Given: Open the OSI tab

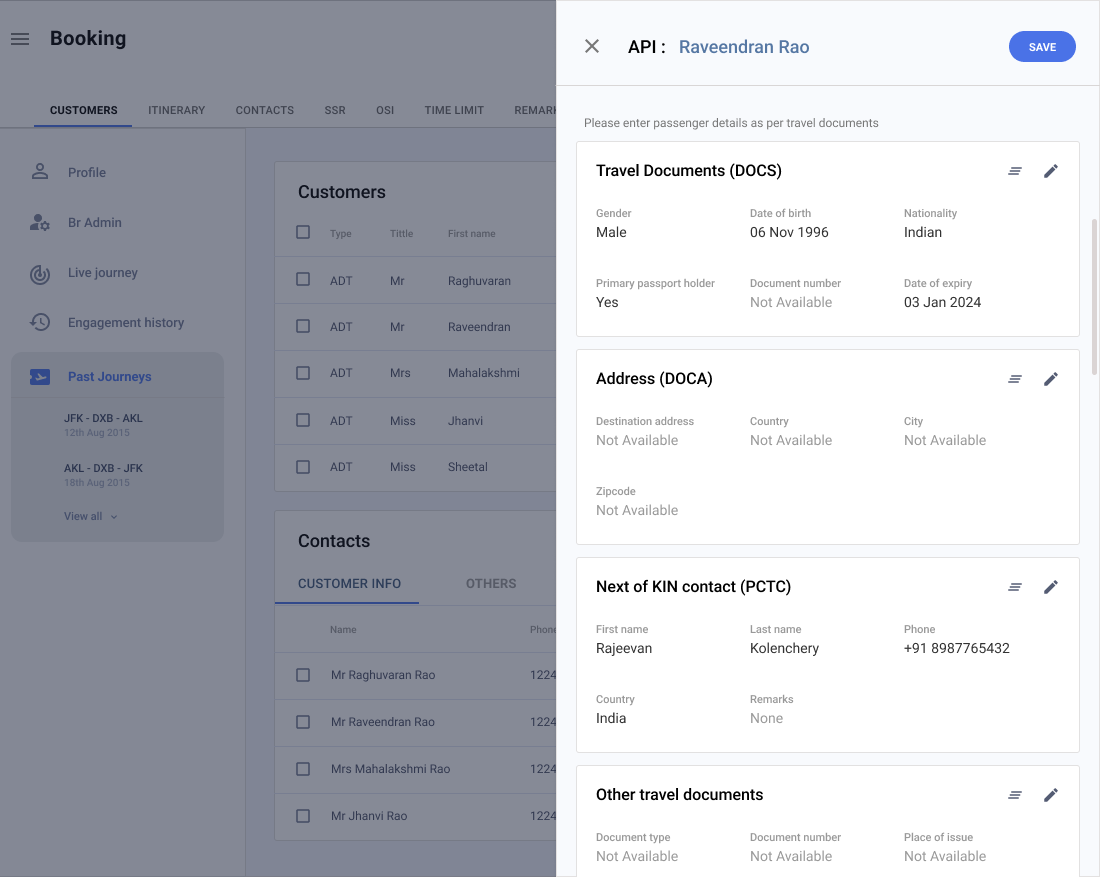Looking at the screenshot, I should (x=385, y=110).
